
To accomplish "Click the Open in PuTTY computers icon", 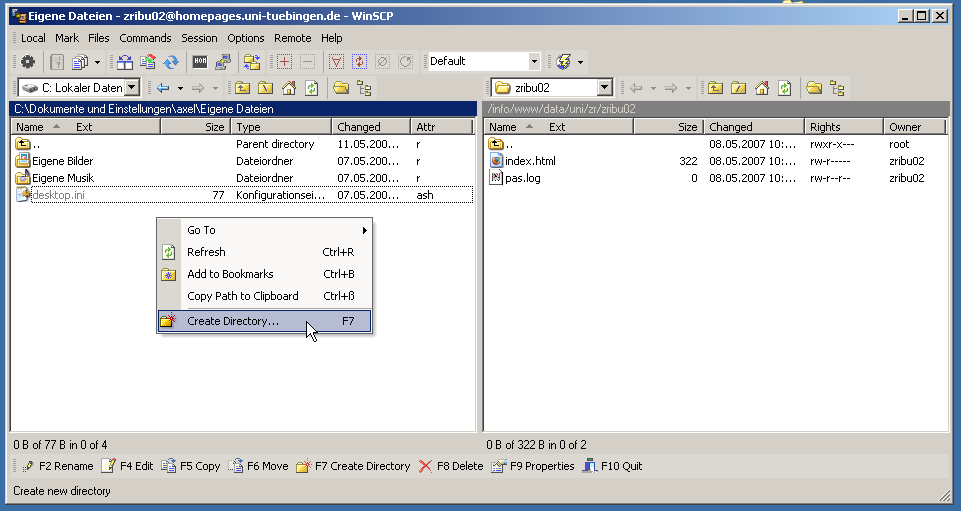I will 223,61.
